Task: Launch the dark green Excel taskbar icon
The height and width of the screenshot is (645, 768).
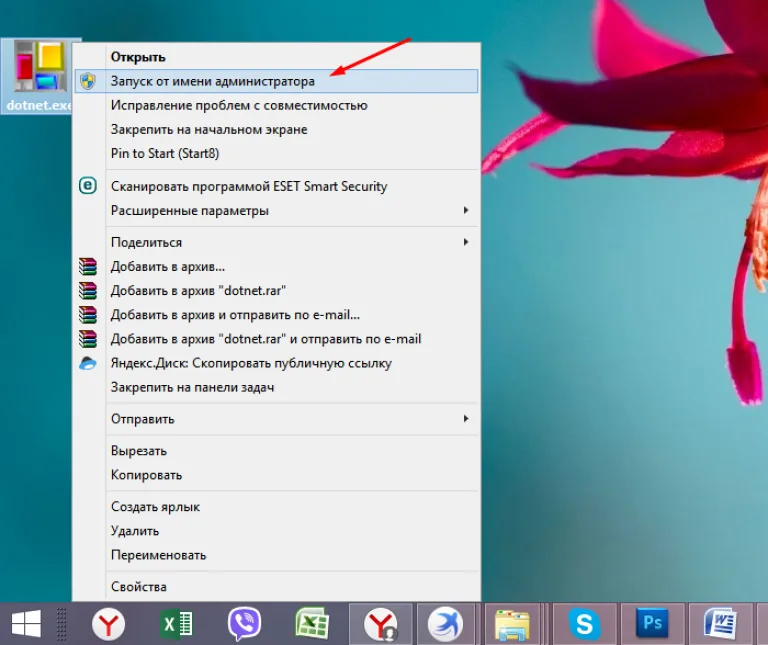Action: (176, 624)
